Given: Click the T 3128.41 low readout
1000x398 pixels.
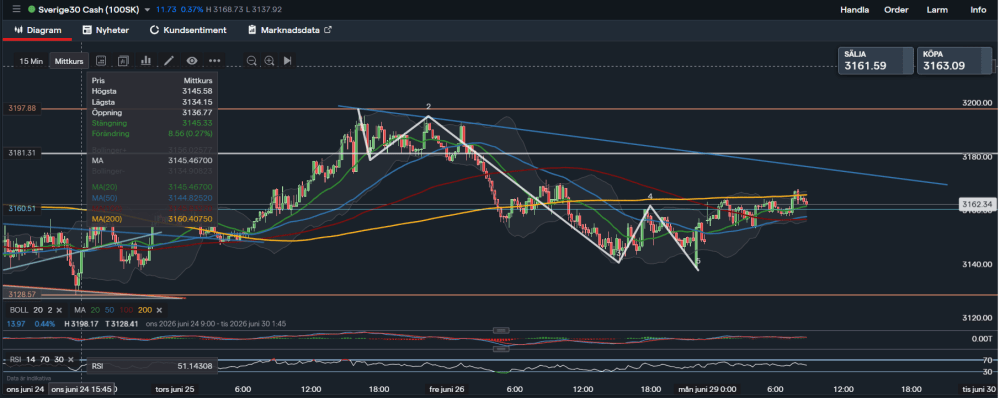Looking at the screenshot, I should (x=122, y=324).
